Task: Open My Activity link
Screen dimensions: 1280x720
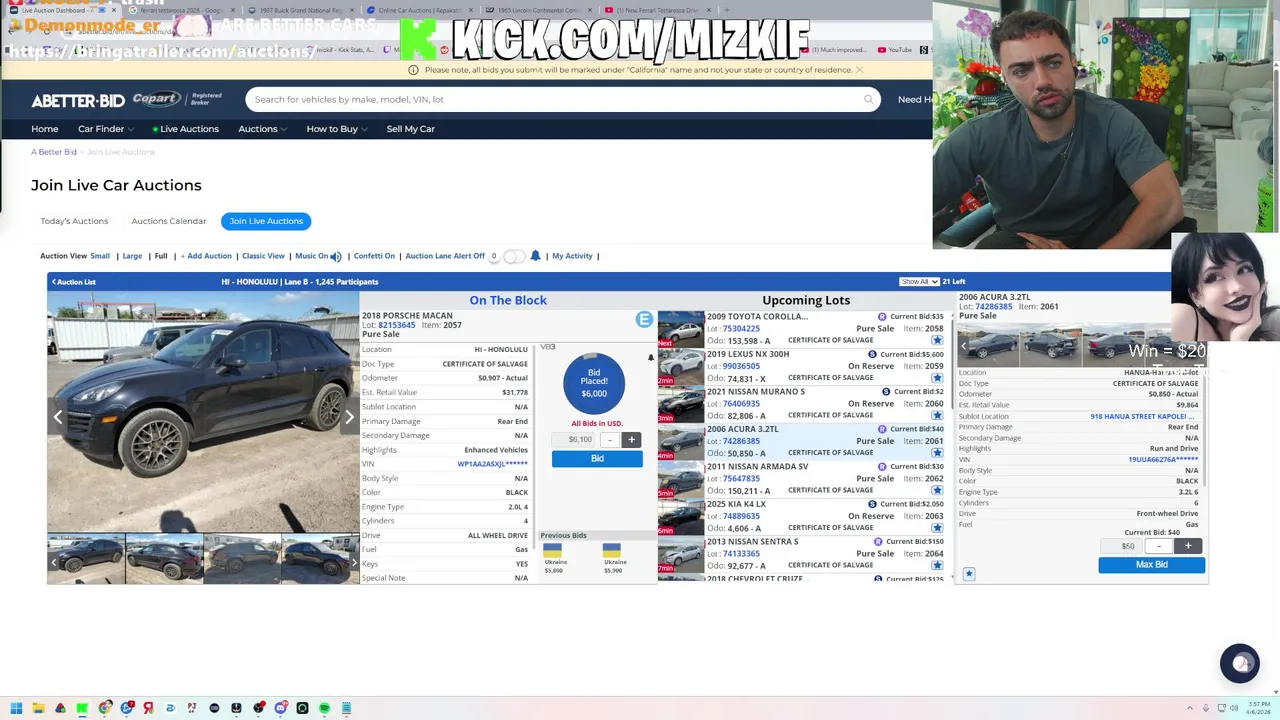Action: (572, 256)
